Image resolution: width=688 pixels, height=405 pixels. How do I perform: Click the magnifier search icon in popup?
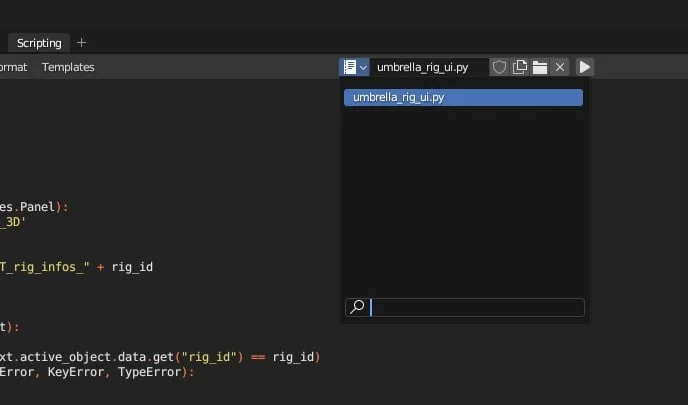356,308
